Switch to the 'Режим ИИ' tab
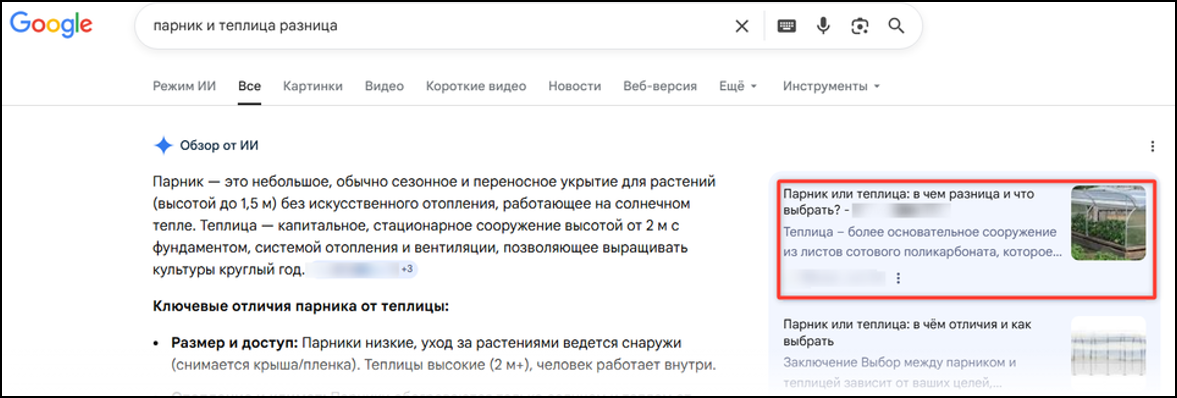Viewport: 1177px width, 398px height. click(184, 86)
